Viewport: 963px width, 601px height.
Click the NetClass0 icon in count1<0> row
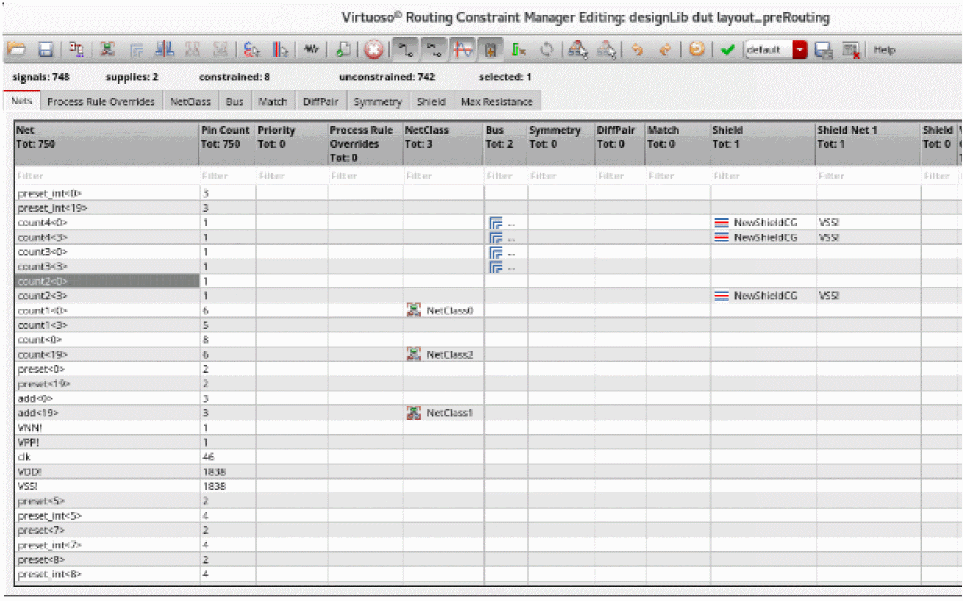click(x=413, y=311)
